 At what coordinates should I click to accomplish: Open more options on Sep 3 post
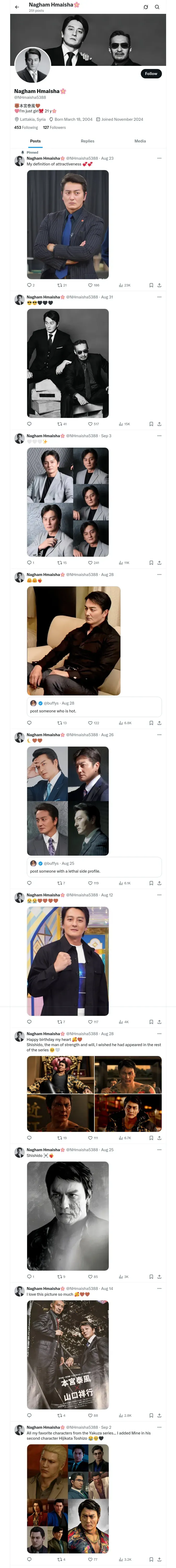[160, 436]
